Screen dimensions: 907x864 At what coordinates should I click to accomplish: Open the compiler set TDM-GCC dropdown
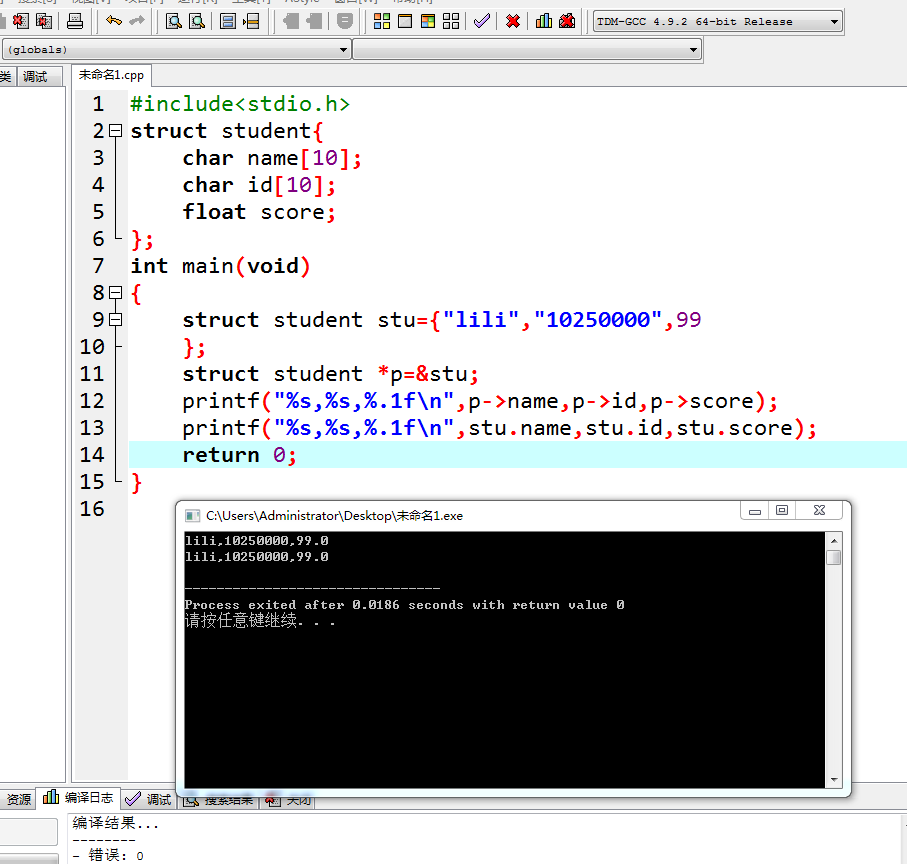tap(717, 22)
